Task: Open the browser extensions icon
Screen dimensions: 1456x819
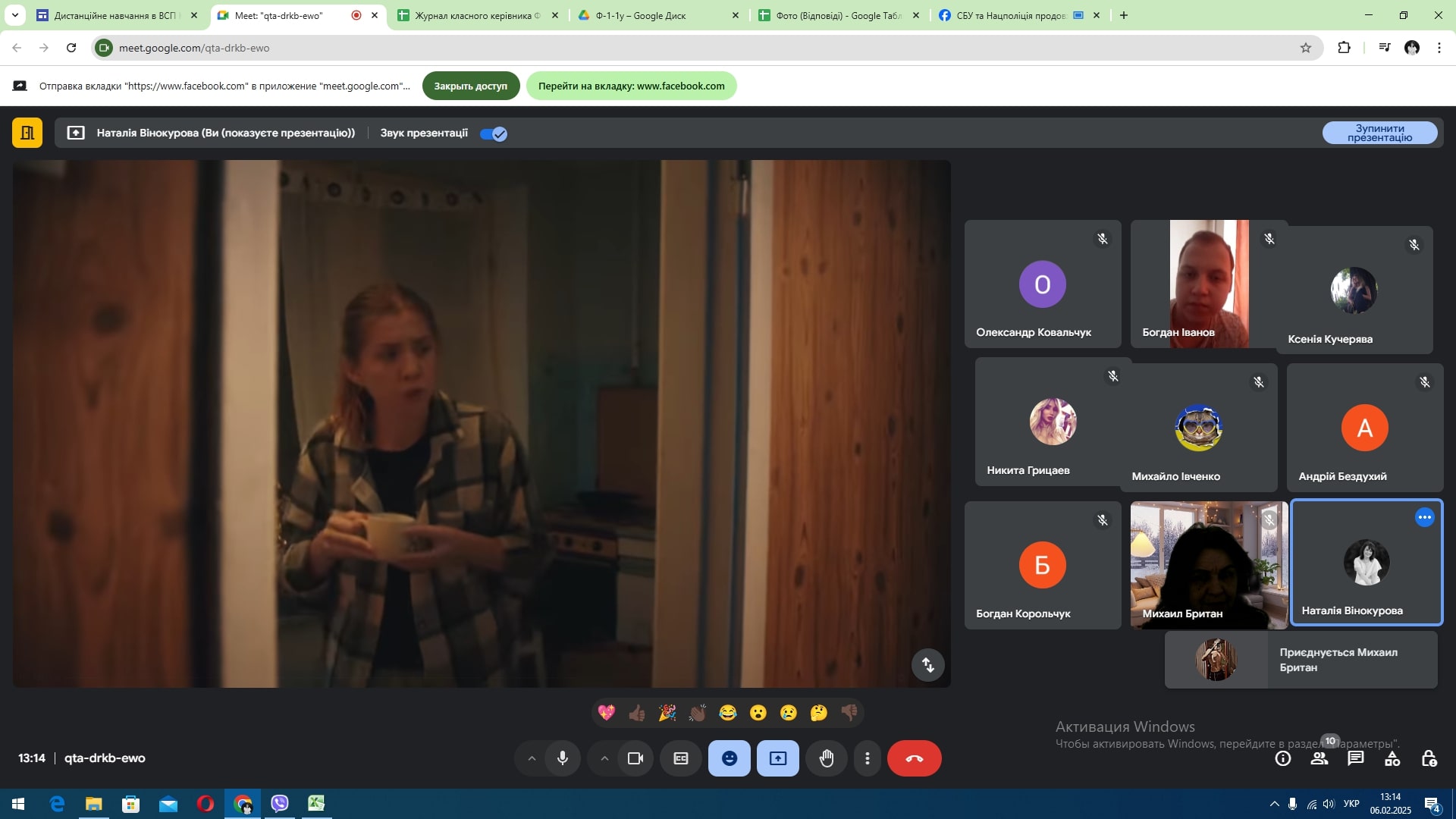Action: pyautogui.click(x=1344, y=48)
